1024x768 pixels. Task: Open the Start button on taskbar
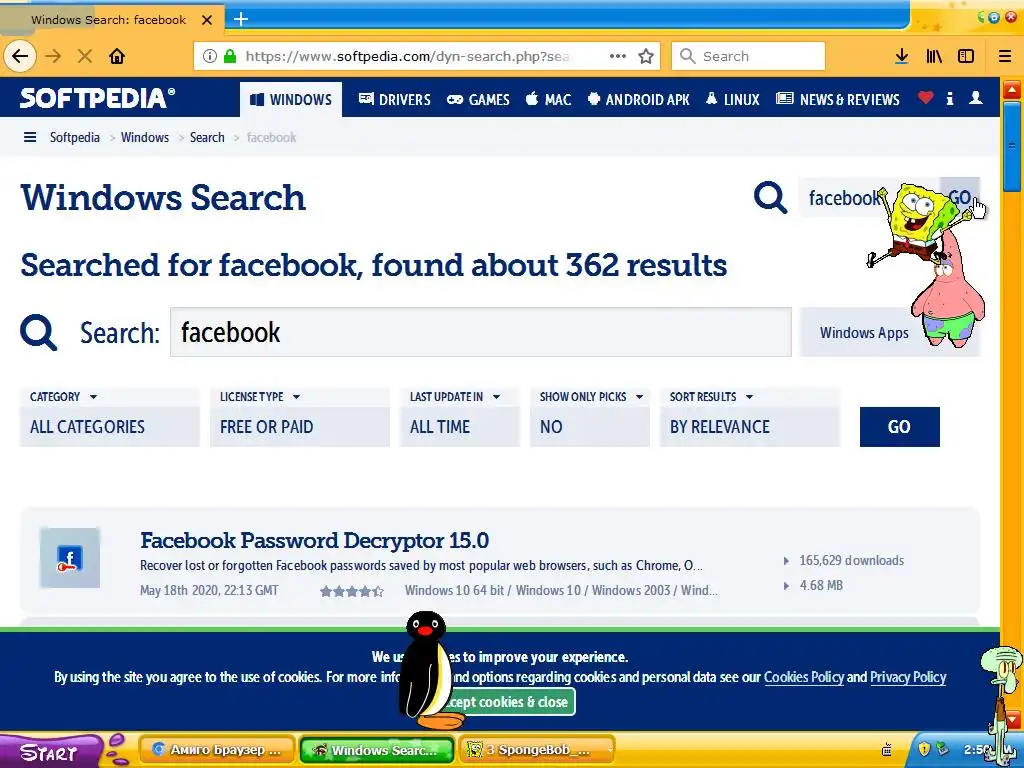tap(50, 751)
